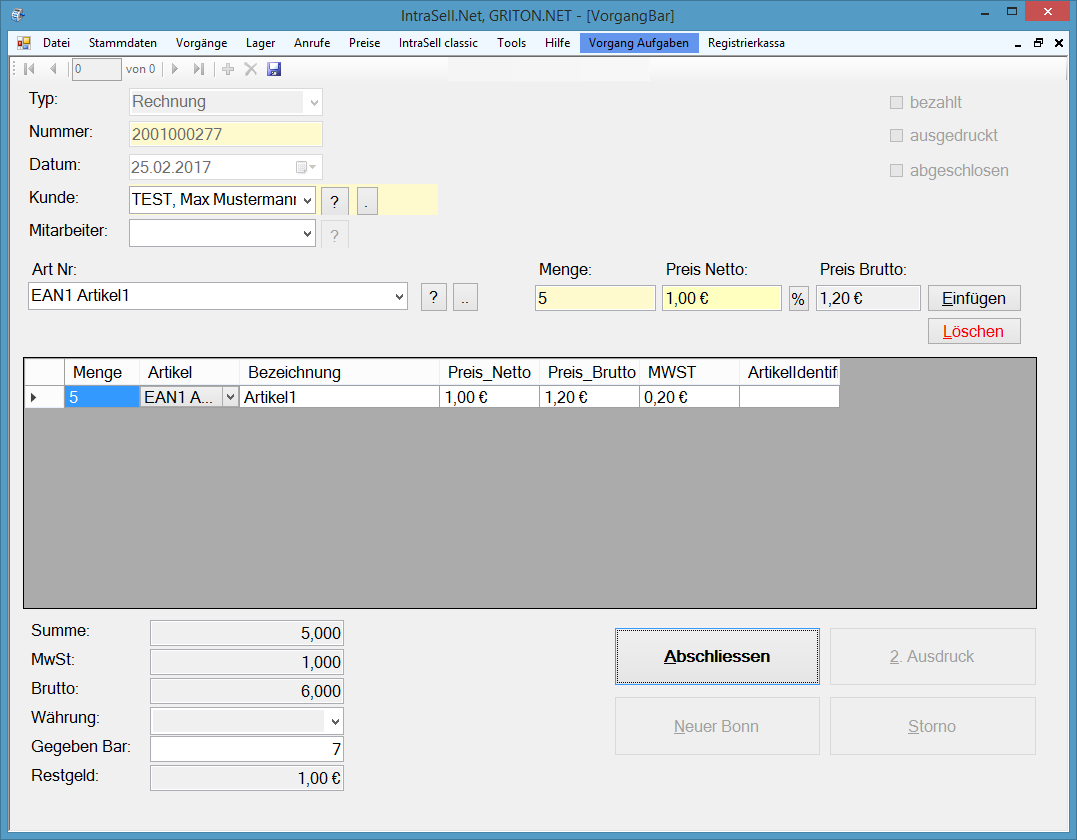Click the question mark button next to Art Nr
This screenshot has width=1077, height=840.
coord(433,297)
